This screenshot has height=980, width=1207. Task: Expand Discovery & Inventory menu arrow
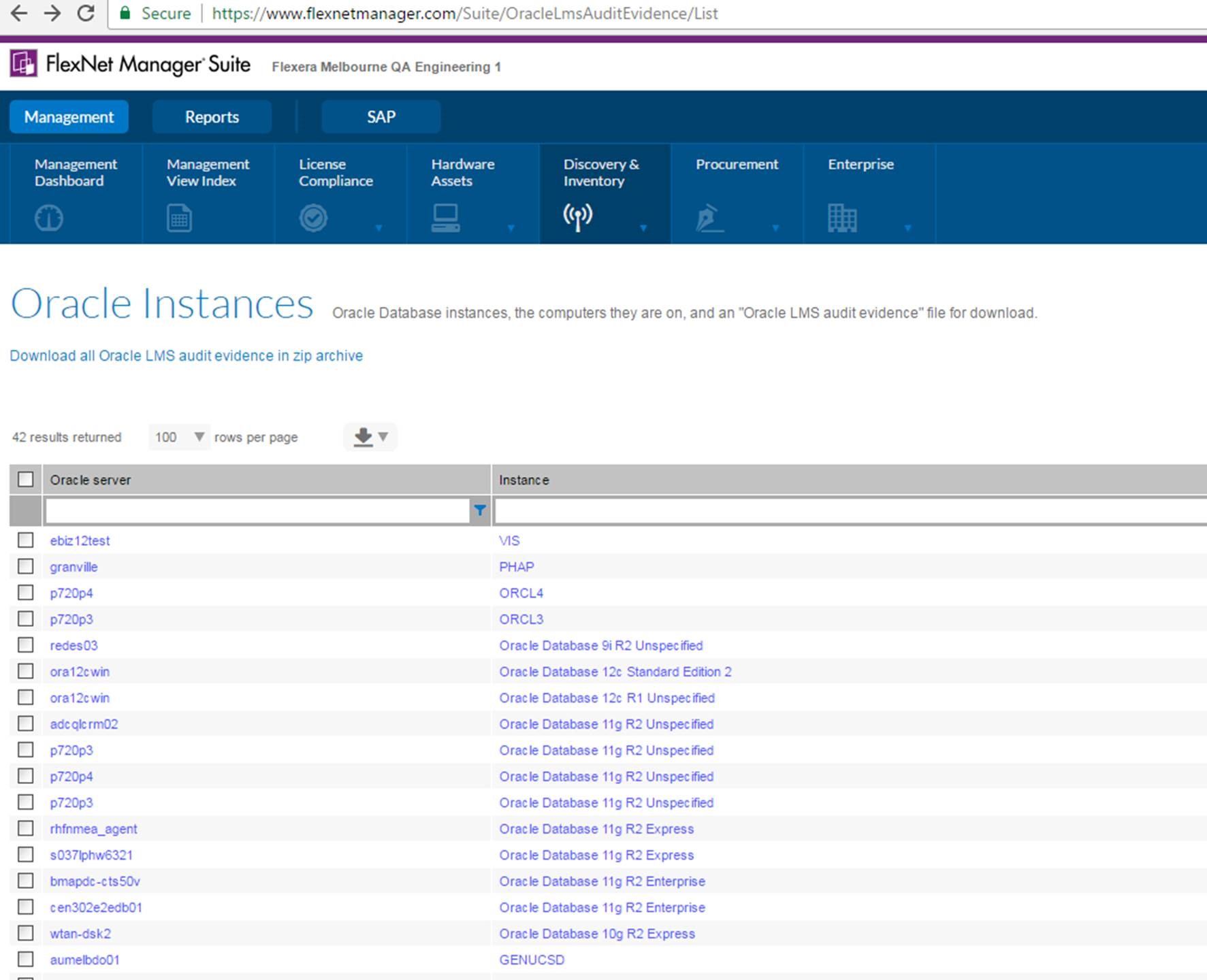pos(643,228)
